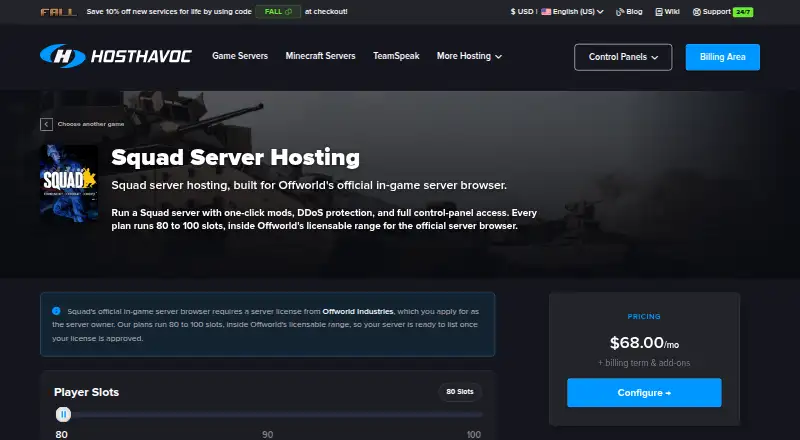800x440 pixels.
Task: Open the Offworld Industries link
Action: [x=358, y=311]
